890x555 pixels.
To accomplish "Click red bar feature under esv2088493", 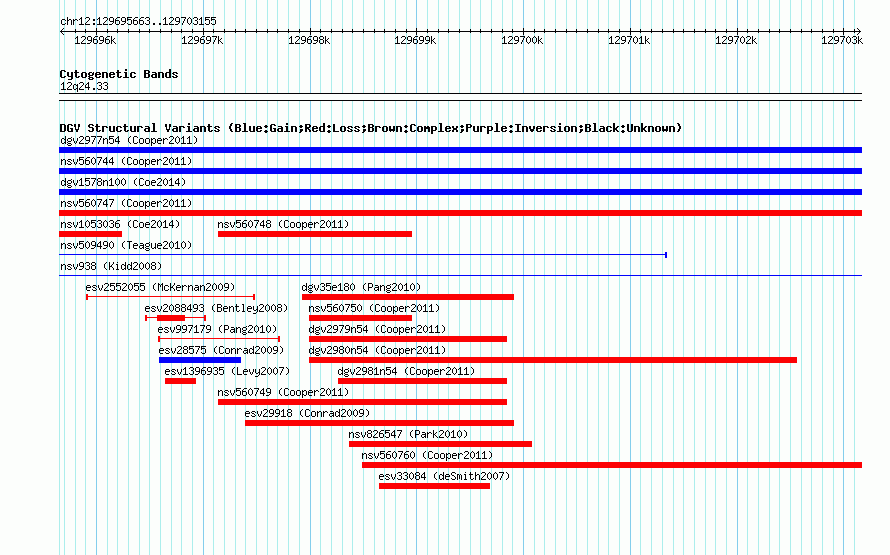I will [x=175, y=318].
